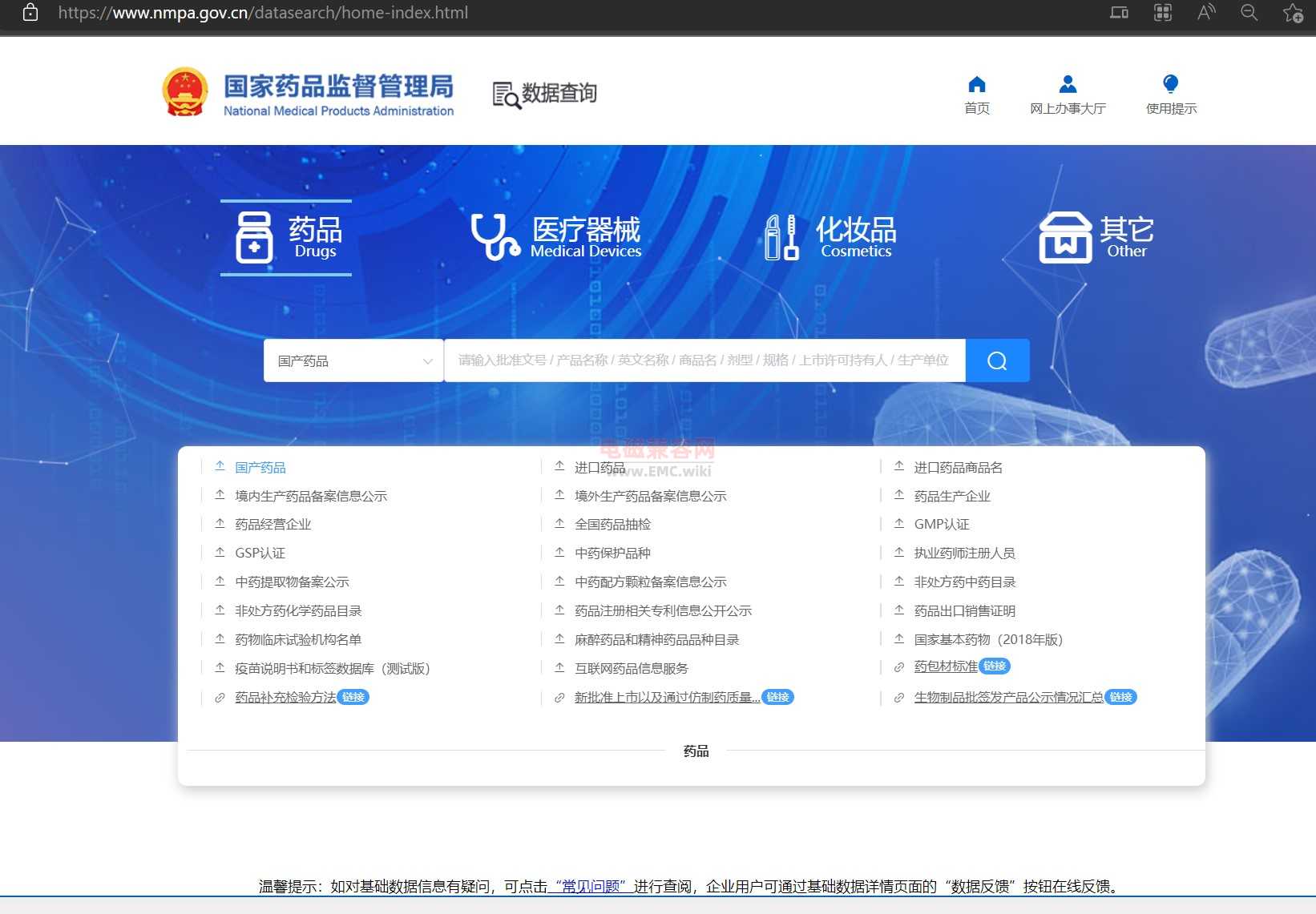This screenshot has height=914, width=1316.
Task: Click the 数据查询 document search icon
Action: [x=506, y=95]
